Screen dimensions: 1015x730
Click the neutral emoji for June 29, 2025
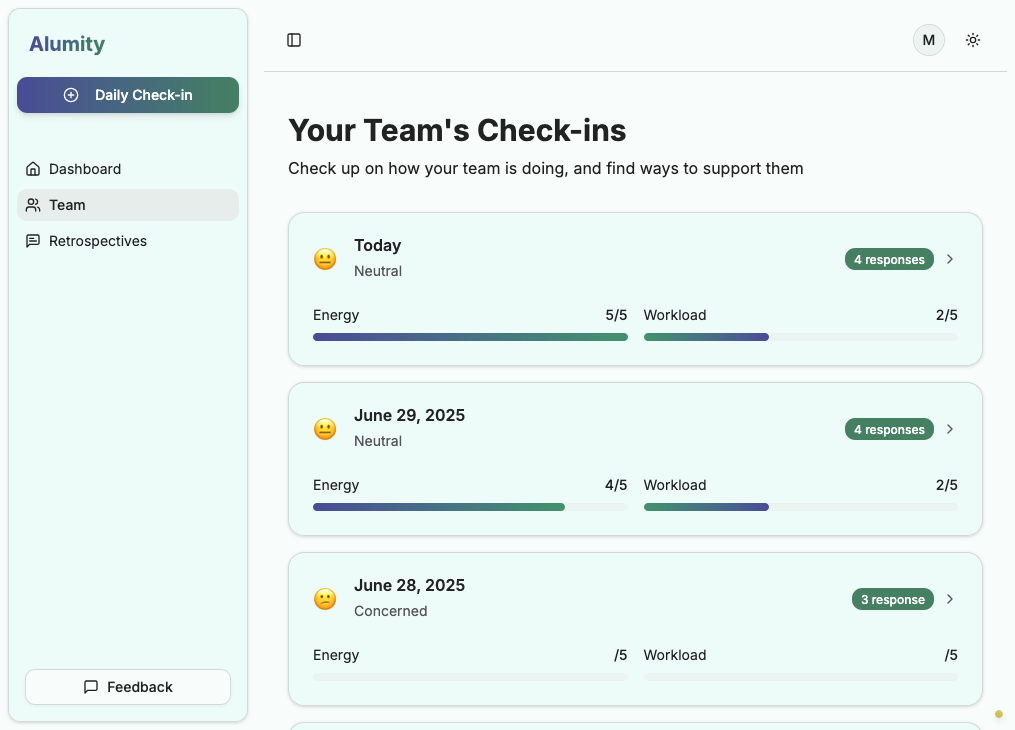(325, 429)
